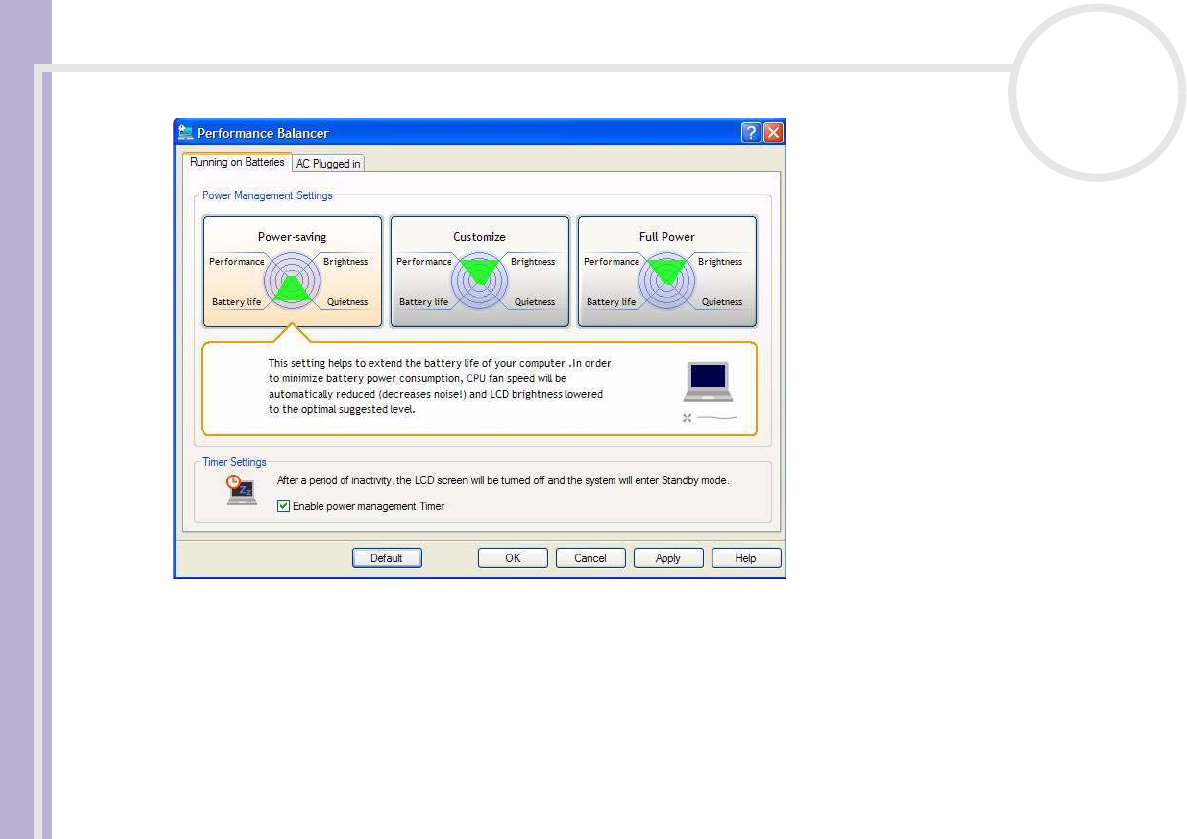
Task: Open the Running on Batteries tab
Action: 237,162
